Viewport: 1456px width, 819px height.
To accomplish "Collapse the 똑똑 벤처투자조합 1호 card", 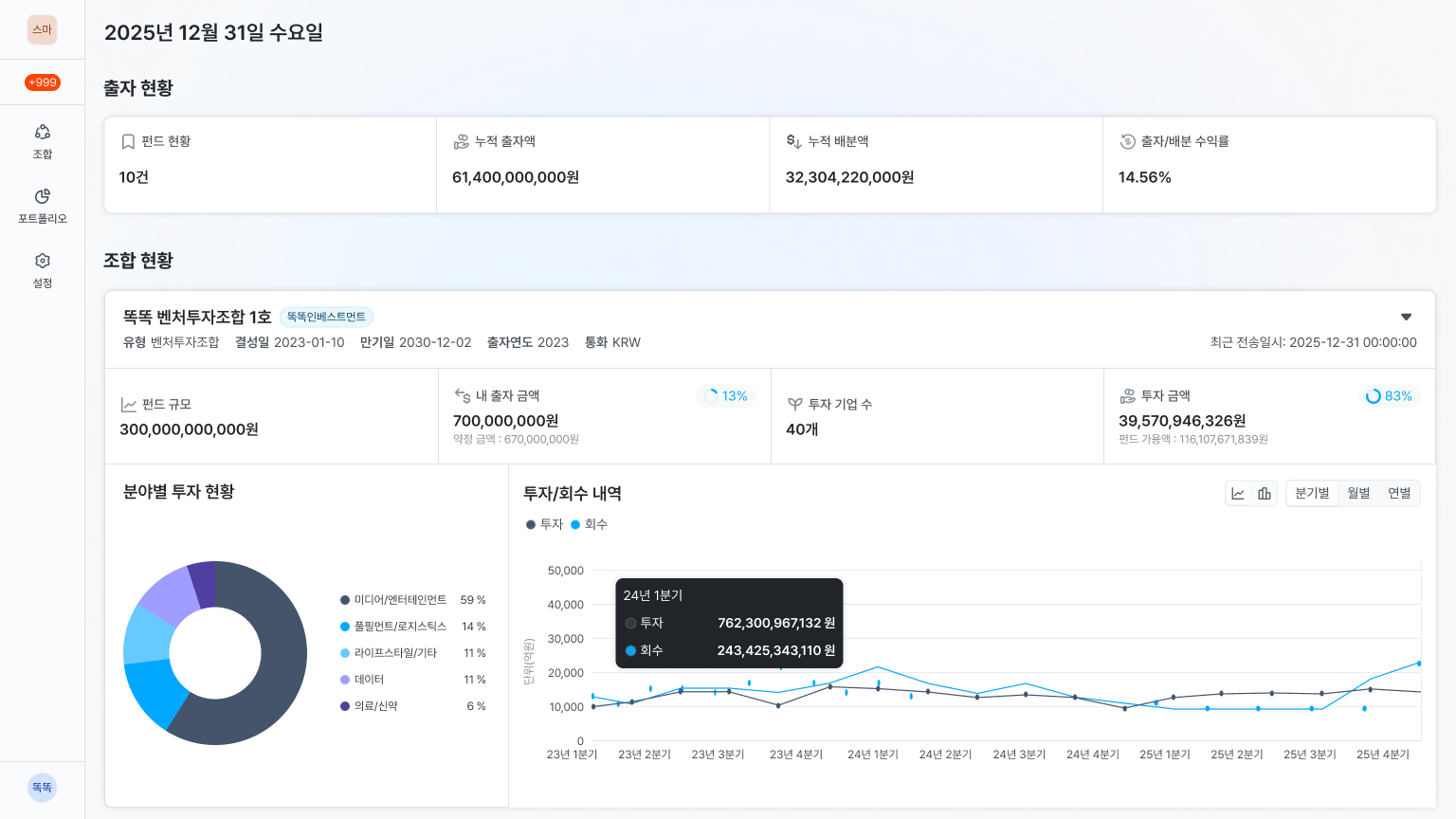I will click(x=1407, y=317).
